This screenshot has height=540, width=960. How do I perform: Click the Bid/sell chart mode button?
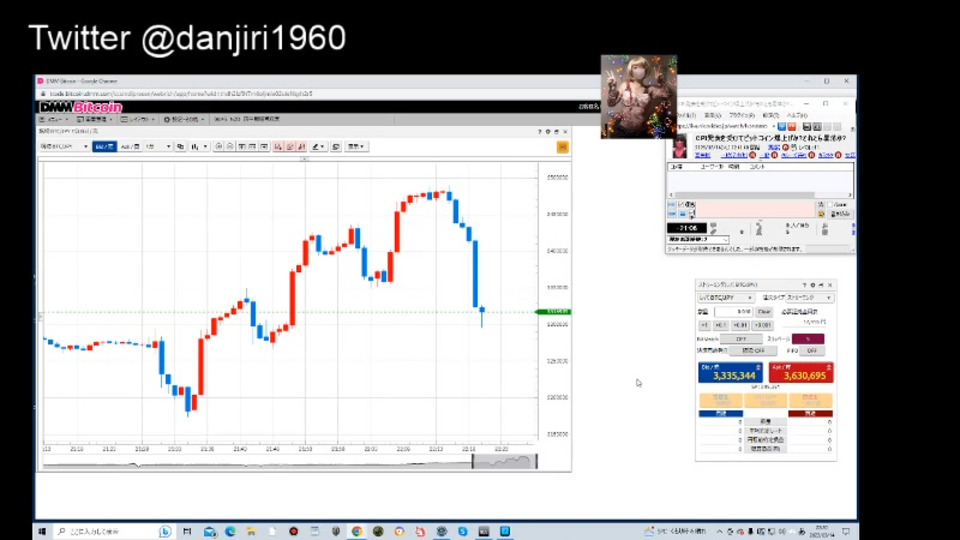pyautogui.click(x=104, y=147)
